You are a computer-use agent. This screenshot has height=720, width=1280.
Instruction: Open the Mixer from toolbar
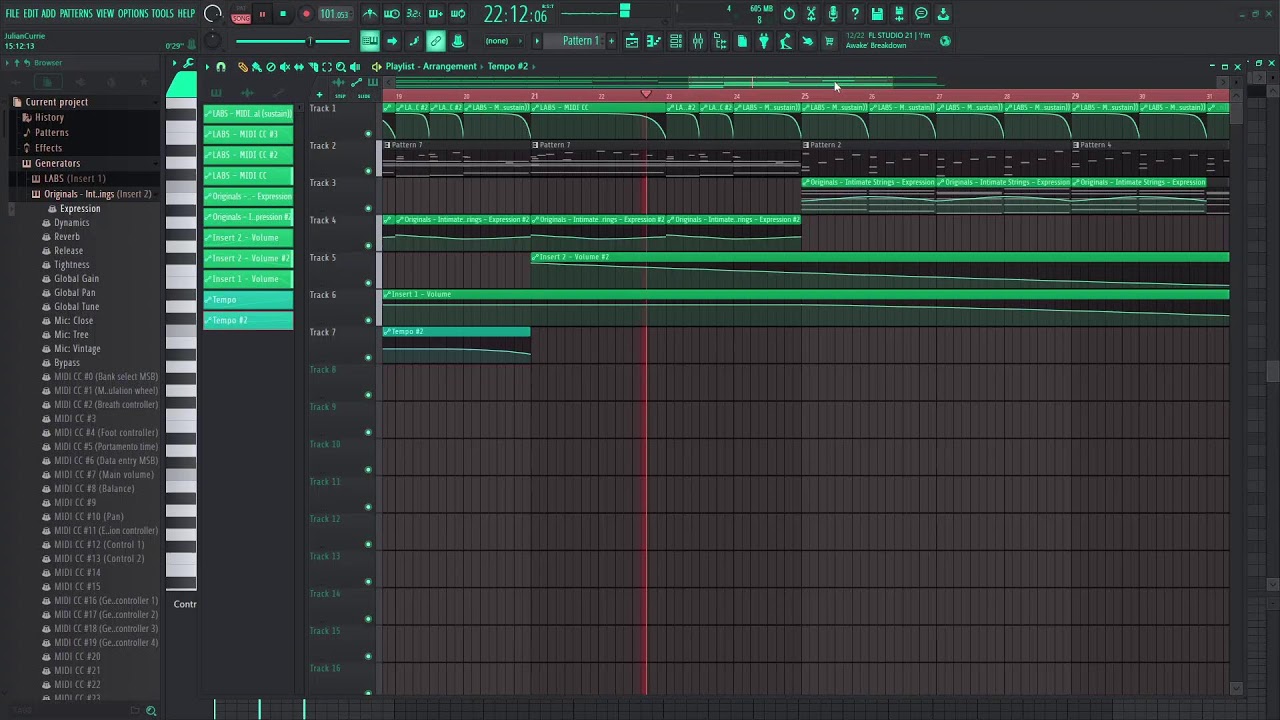tap(698, 41)
